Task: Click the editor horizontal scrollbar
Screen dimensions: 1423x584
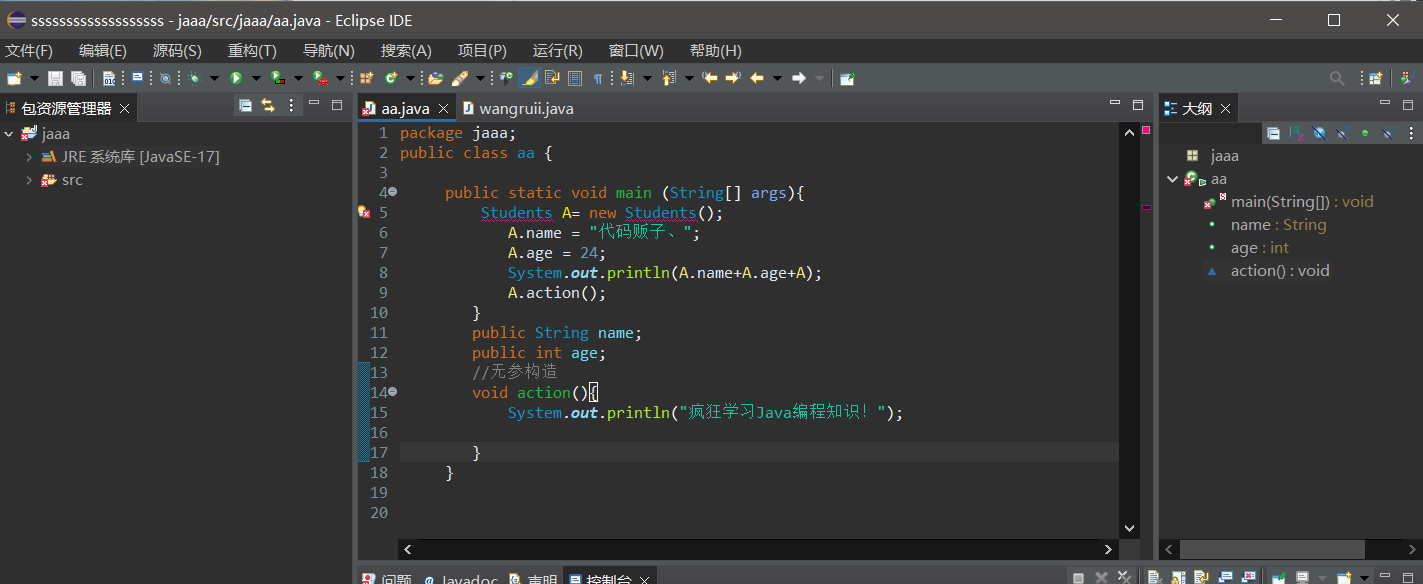Action: click(758, 549)
